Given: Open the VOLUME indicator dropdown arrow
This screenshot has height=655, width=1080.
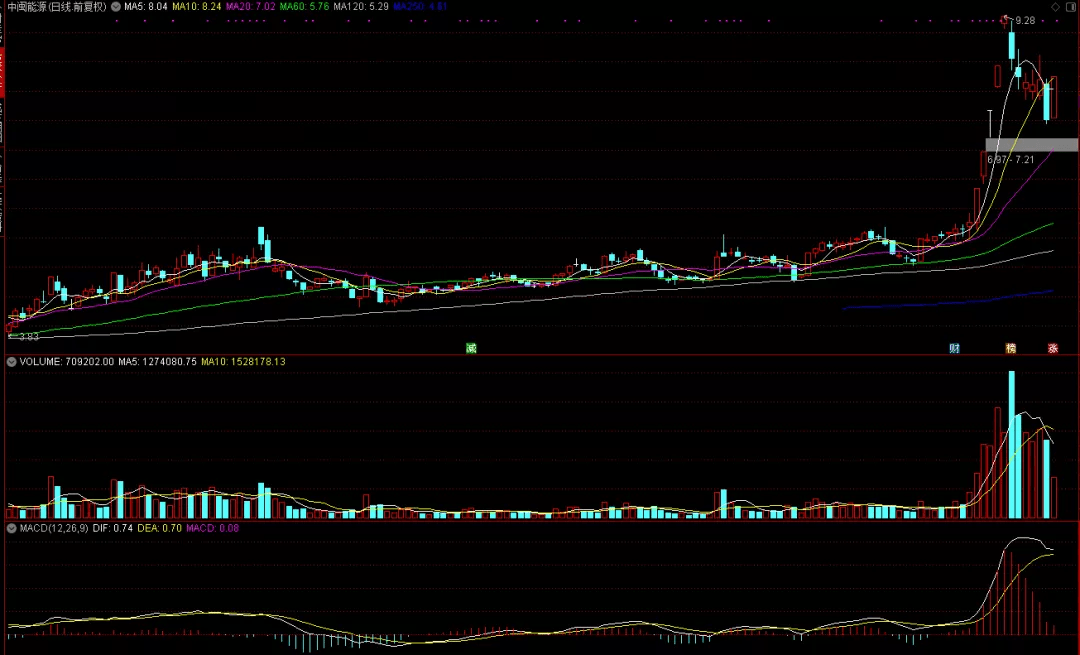Looking at the screenshot, I should coord(12,362).
